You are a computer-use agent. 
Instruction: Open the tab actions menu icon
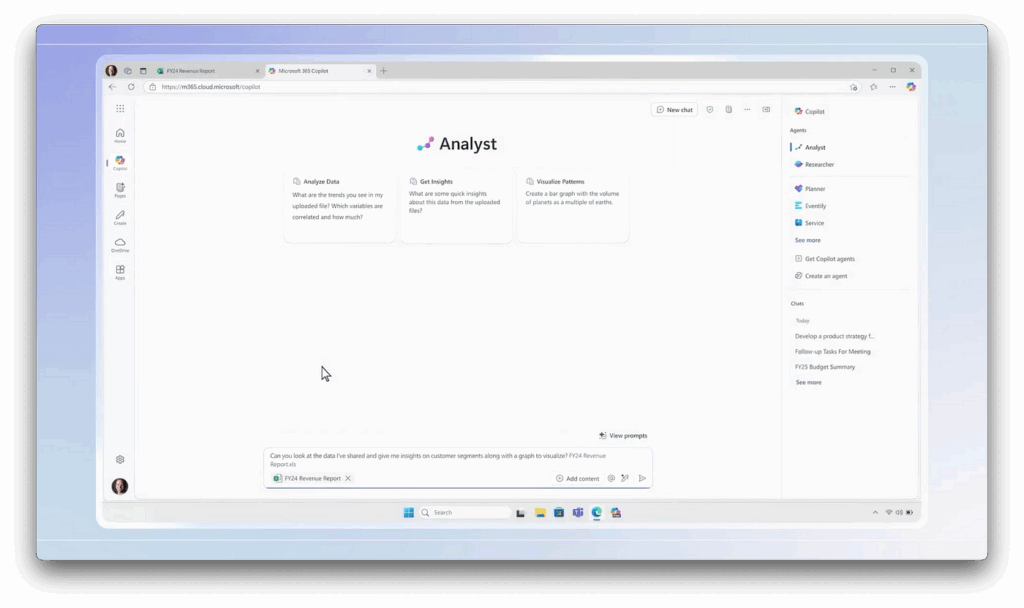pos(143,71)
